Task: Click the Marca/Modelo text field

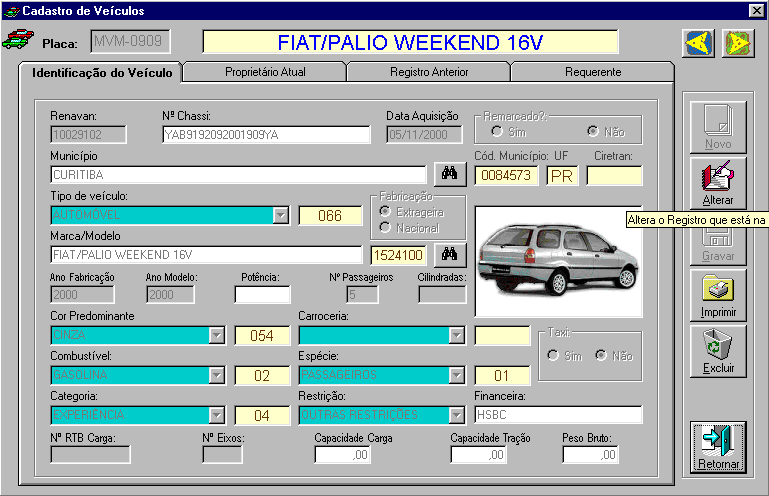Action: pyautogui.click(x=206, y=255)
